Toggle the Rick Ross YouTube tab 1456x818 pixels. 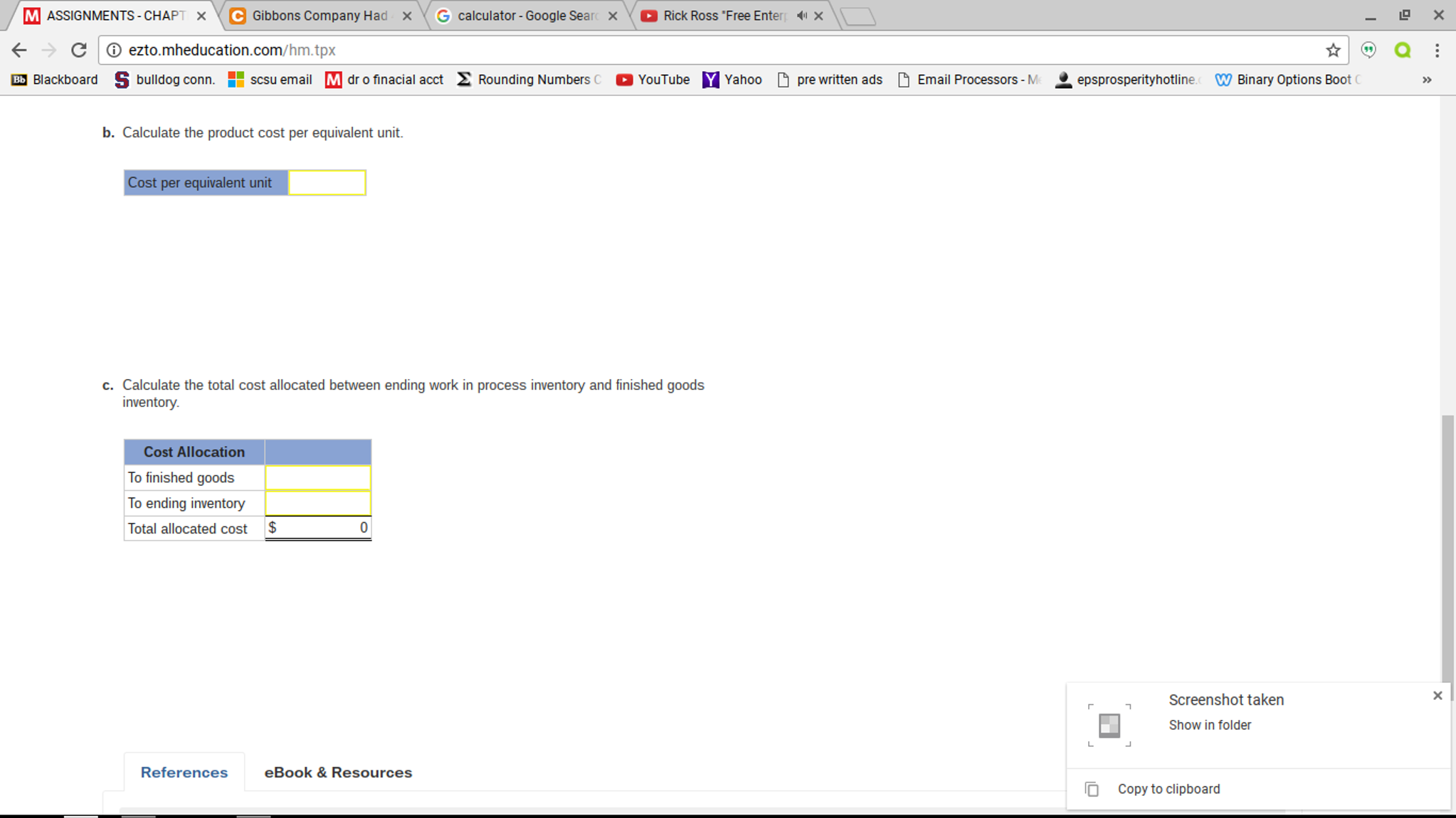tap(720, 15)
